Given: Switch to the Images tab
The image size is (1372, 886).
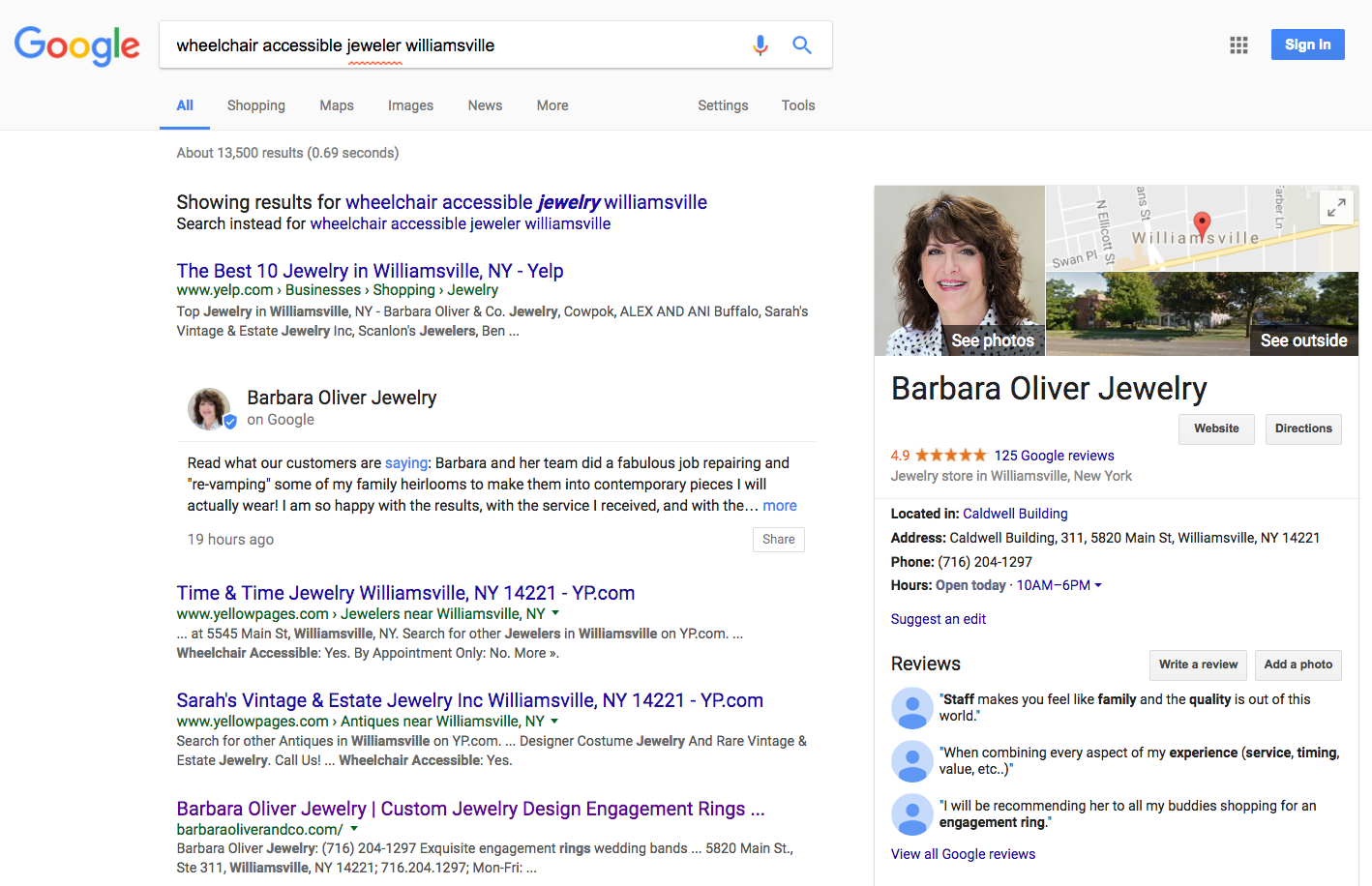Looking at the screenshot, I should point(410,105).
